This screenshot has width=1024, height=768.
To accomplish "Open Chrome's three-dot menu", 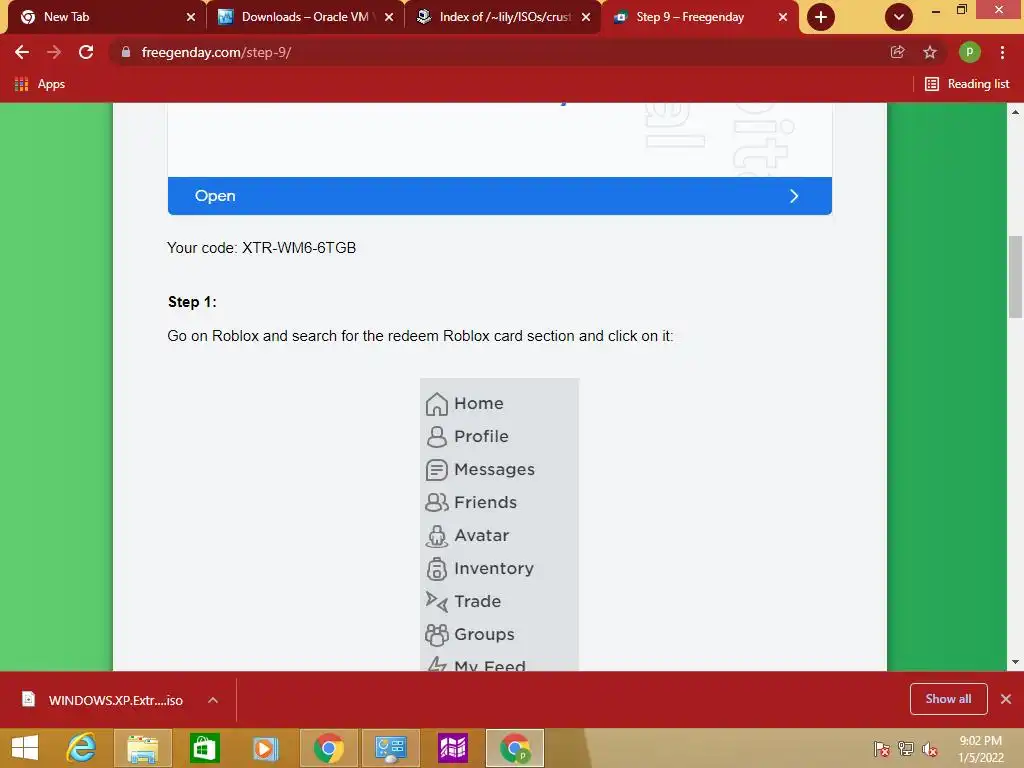I will point(1002,52).
